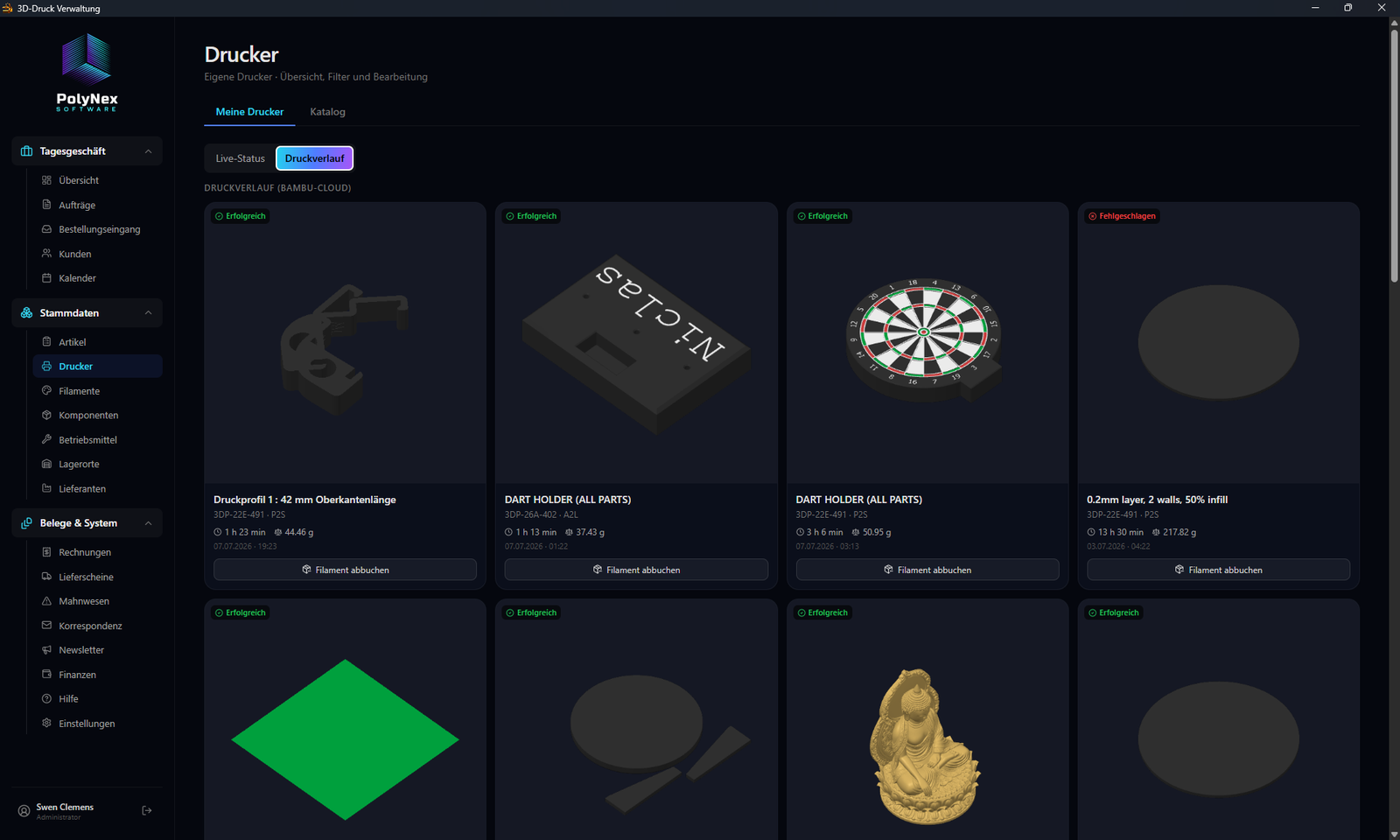Click the Kalender icon
The height and width of the screenshot is (840, 1400).
47,278
